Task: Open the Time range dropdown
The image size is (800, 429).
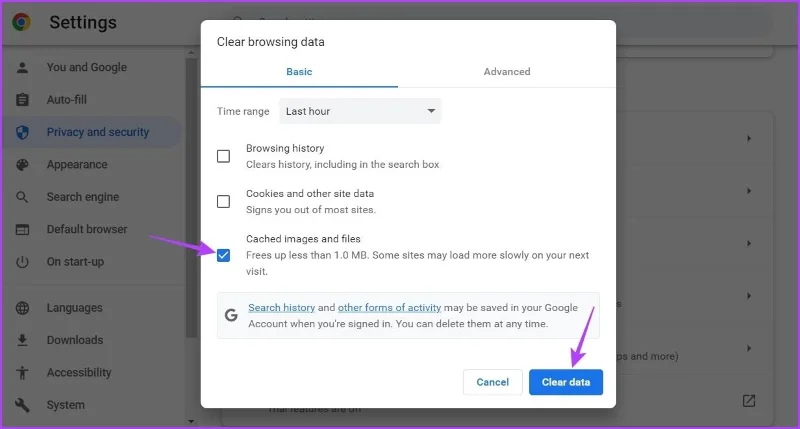Action: 360,111
